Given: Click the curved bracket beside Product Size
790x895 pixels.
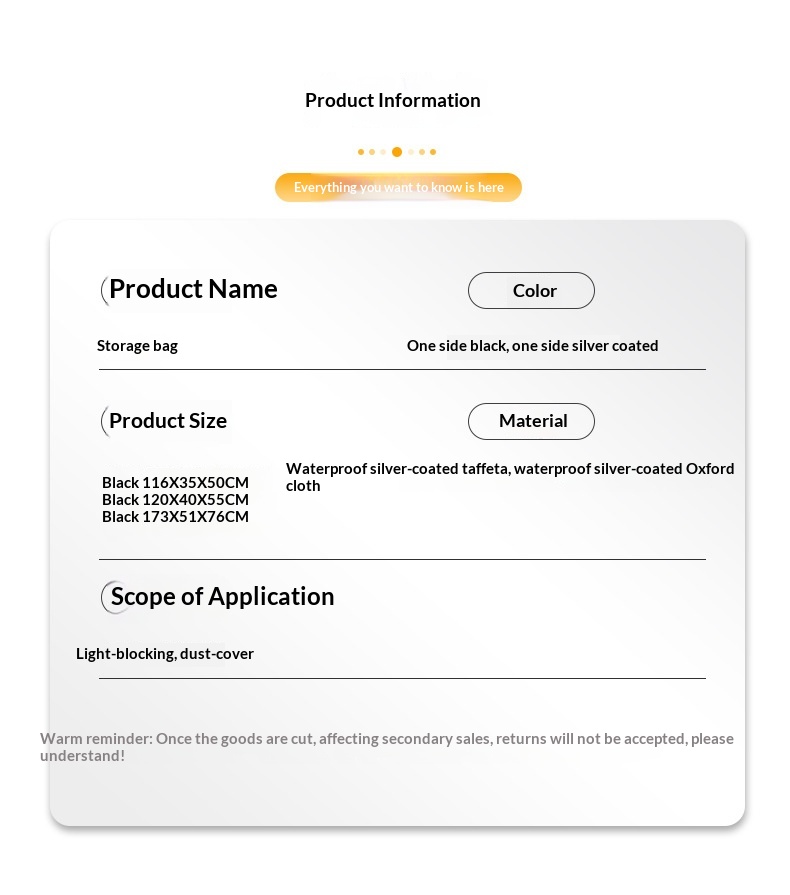Looking at the screenshot, I should [104, 422].
